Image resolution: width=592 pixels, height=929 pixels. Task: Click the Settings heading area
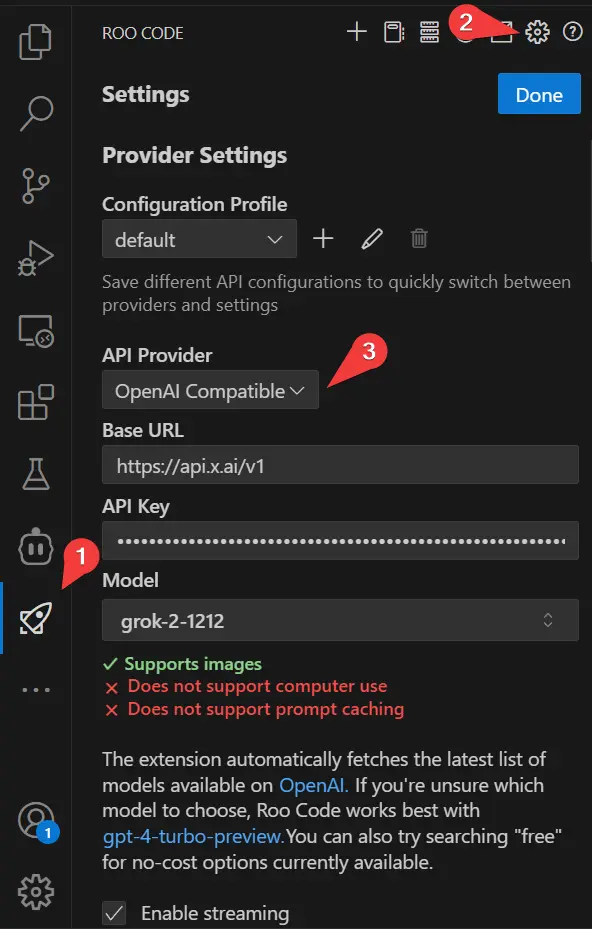(145, 94)
